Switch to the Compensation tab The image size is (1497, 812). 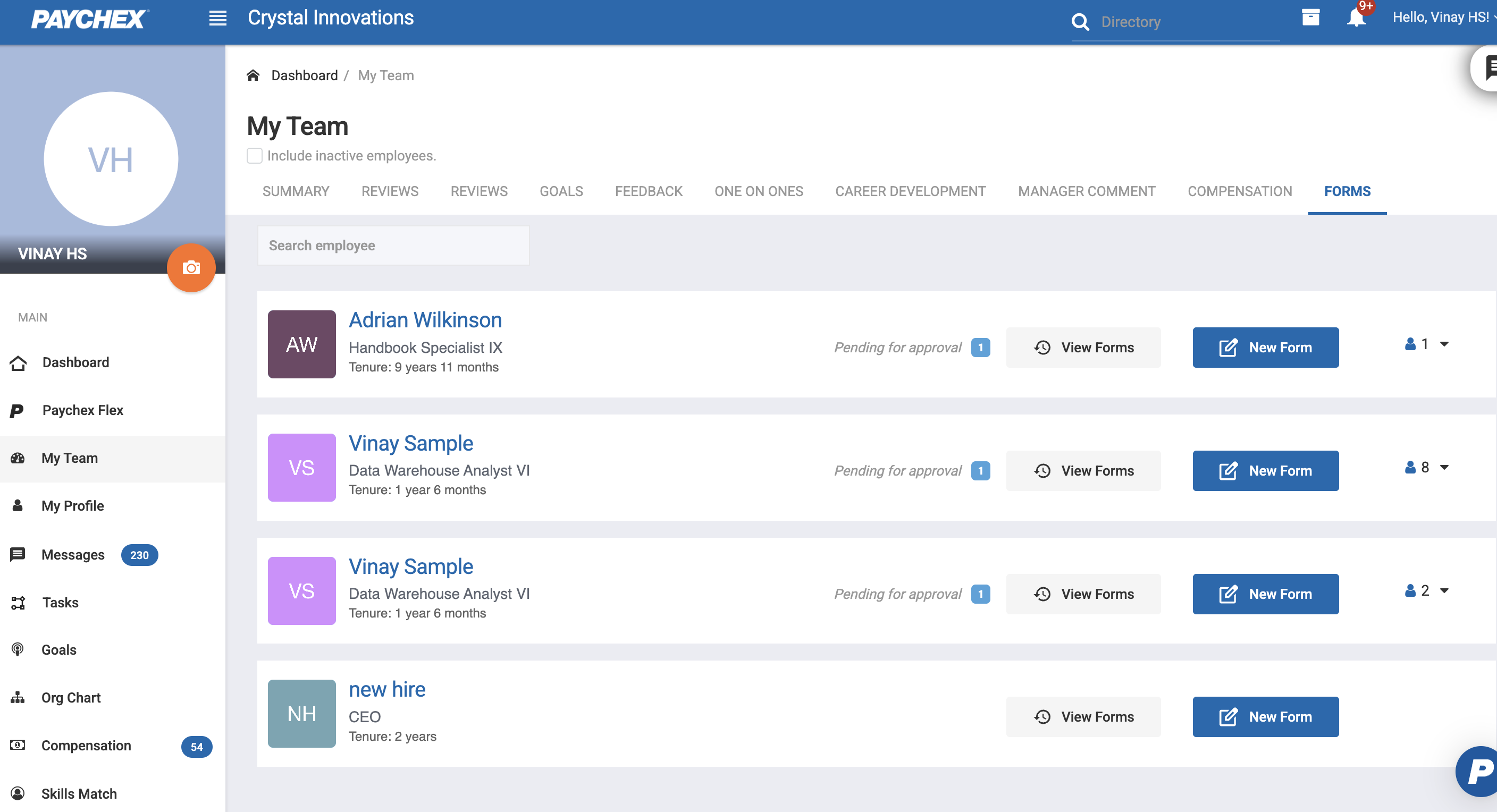coord(1239,191)
